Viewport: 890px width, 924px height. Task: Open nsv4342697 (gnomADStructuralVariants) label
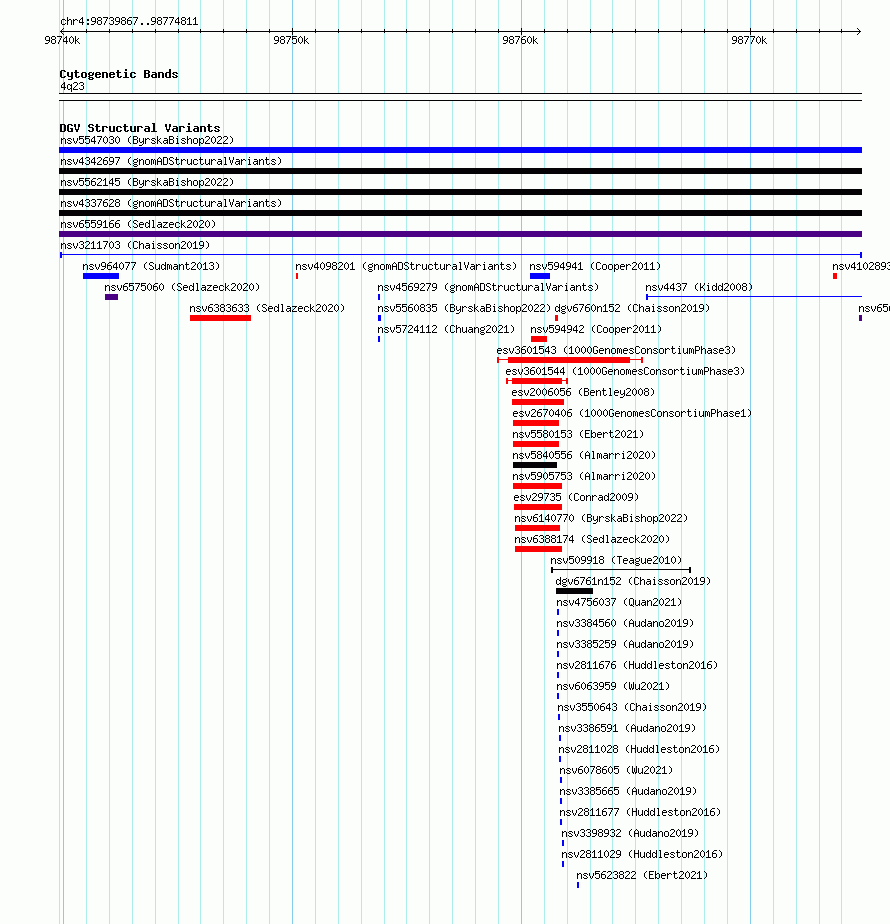[x=171, y=161]
